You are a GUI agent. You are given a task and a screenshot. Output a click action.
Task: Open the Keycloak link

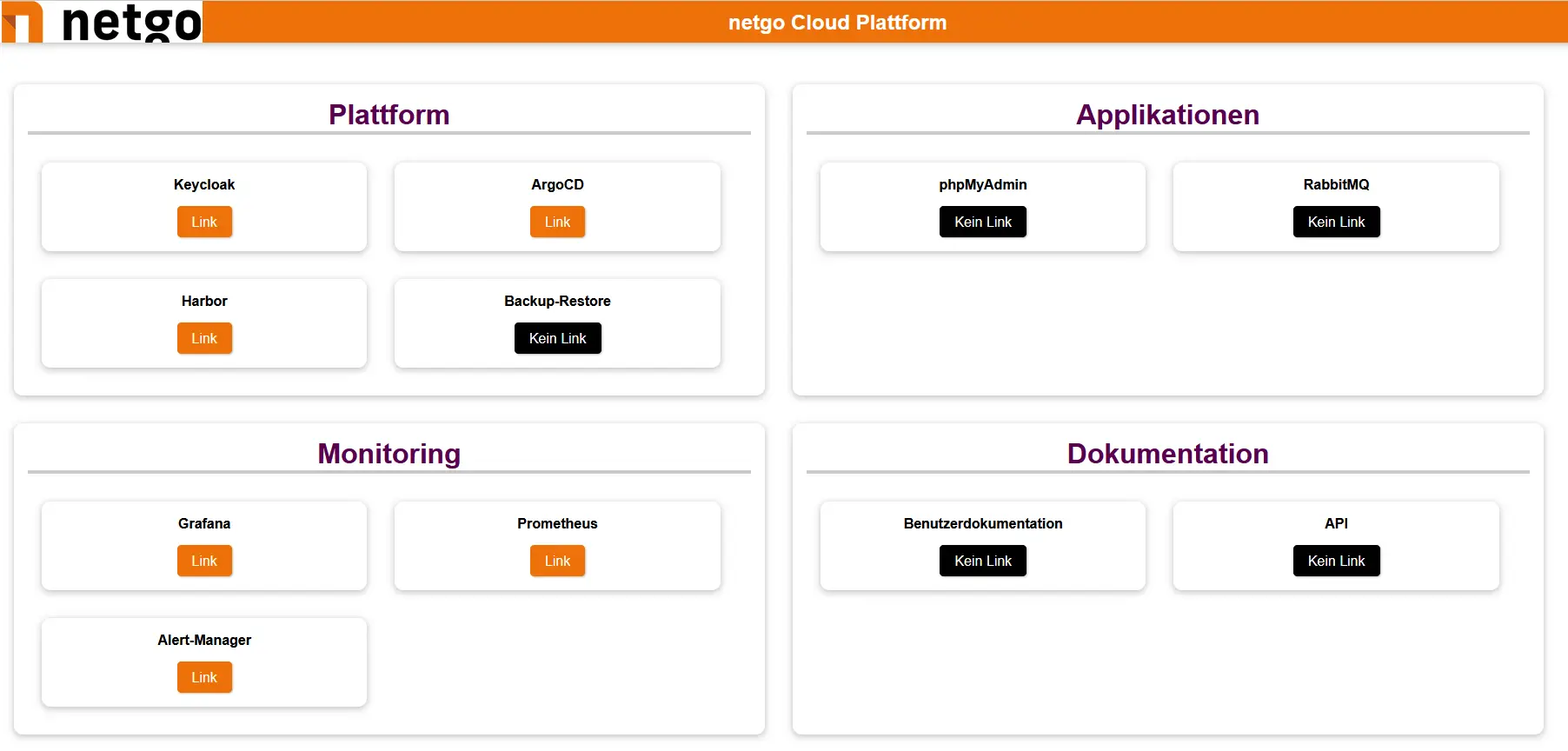click(x=204, y=222)
